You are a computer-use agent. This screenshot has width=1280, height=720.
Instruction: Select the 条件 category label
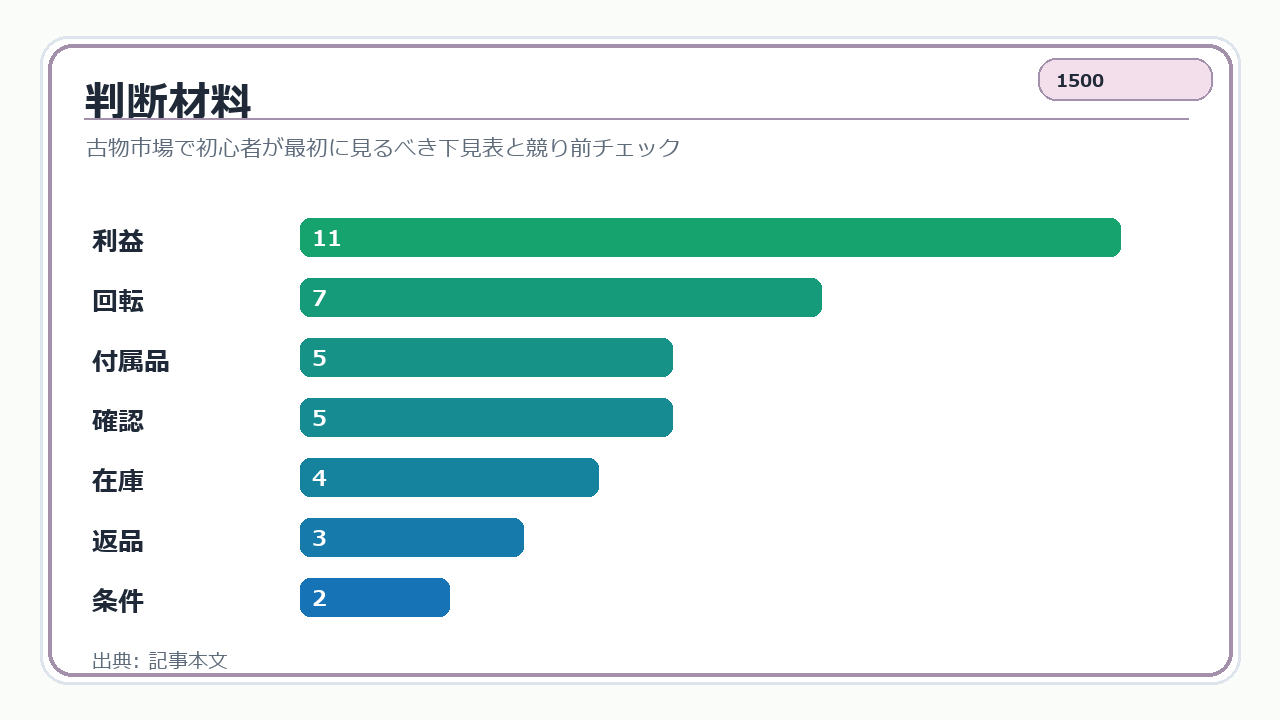coord(118,601)
